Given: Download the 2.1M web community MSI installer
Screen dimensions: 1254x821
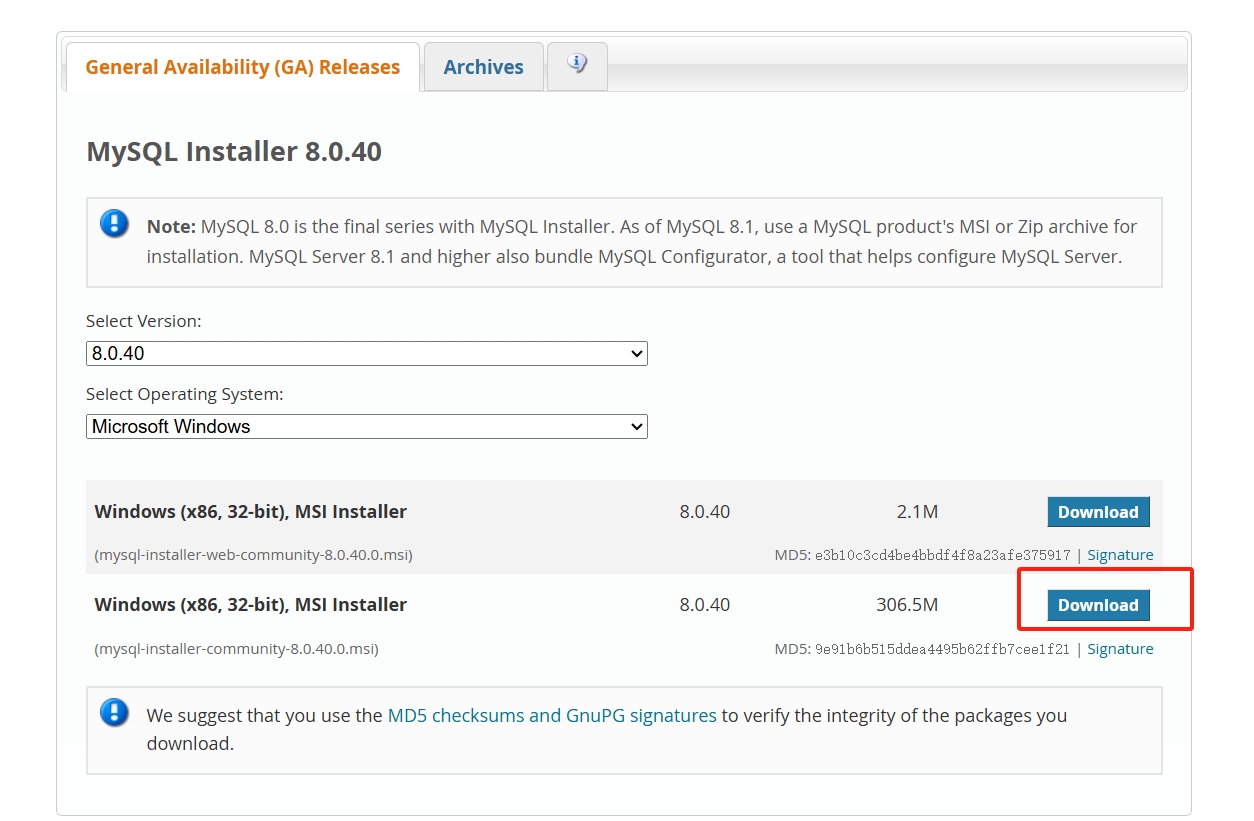Looking at the screenshot, I should tap(1098, 512).
